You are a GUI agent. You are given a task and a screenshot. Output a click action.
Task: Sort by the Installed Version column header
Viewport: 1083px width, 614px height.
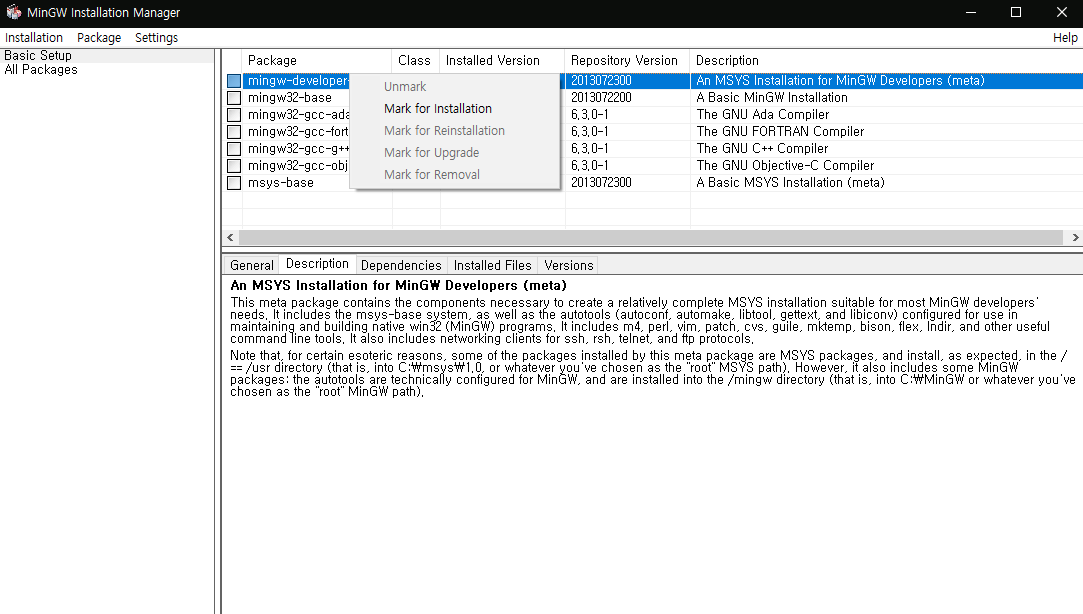502,61
